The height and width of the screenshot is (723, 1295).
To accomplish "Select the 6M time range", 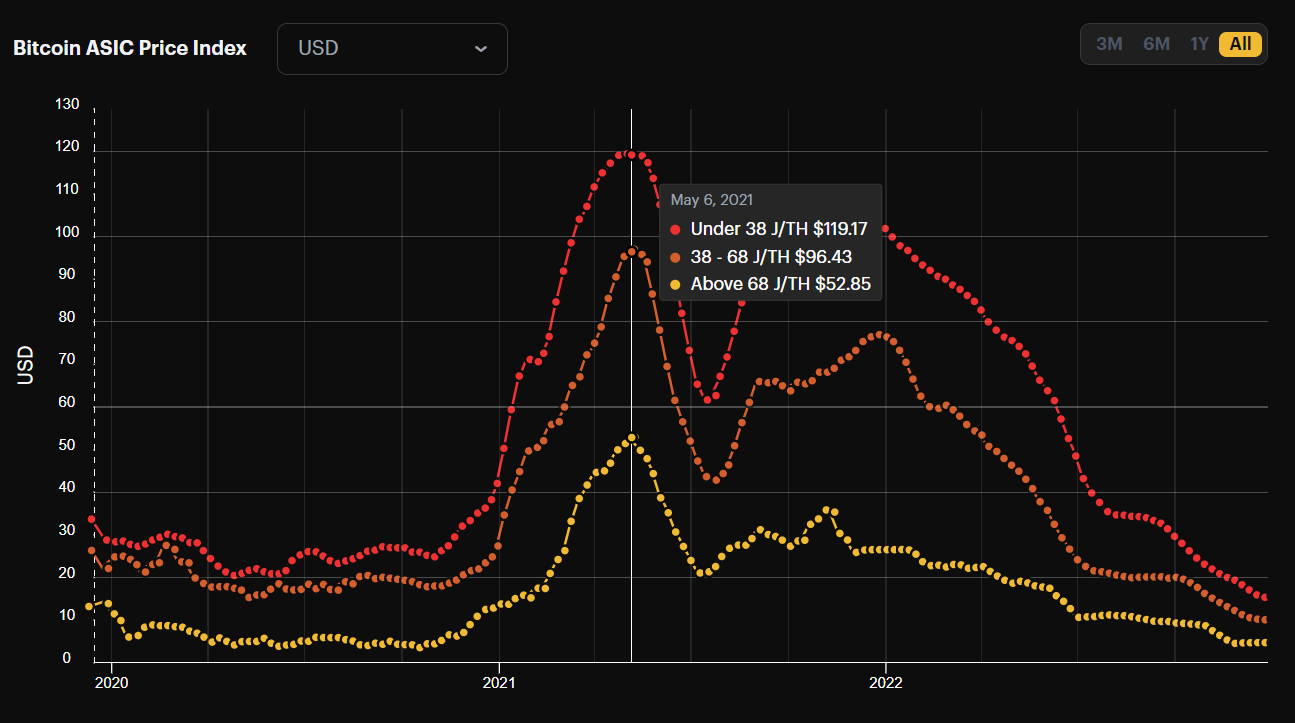I will [1156, 44].
